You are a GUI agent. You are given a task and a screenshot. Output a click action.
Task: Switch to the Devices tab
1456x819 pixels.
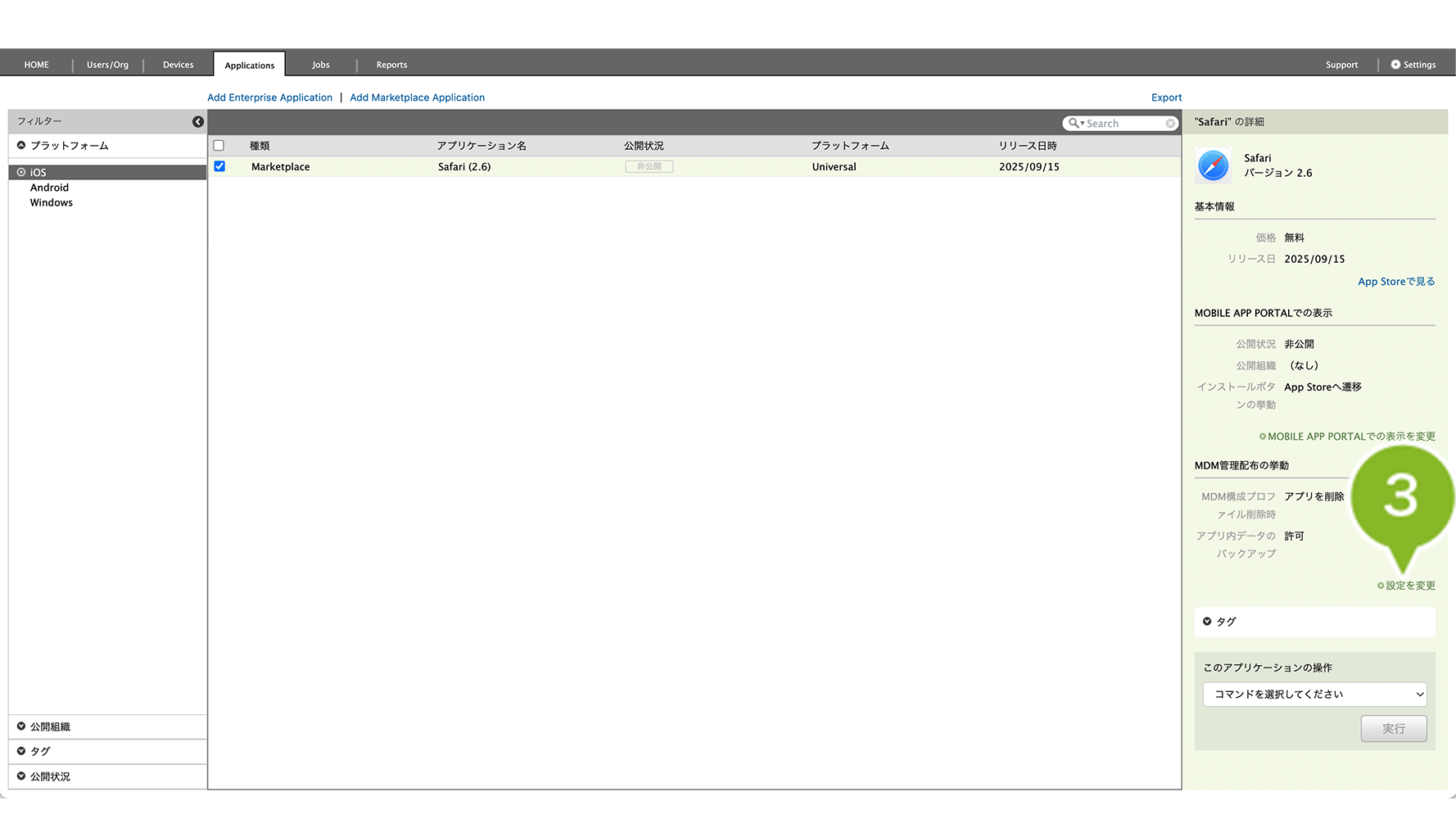(x=178, y=65)
